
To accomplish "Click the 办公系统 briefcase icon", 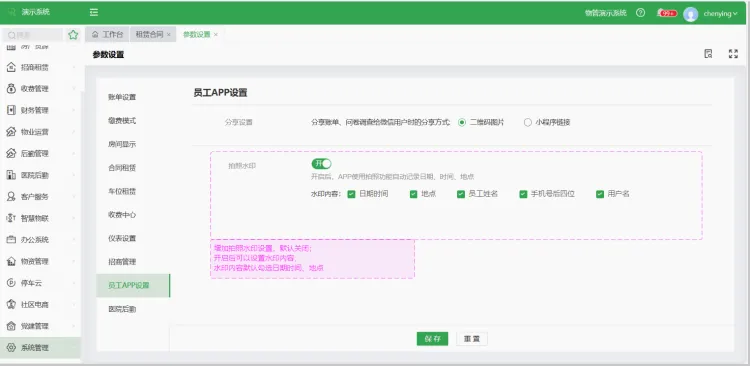I will coord(11,240).
